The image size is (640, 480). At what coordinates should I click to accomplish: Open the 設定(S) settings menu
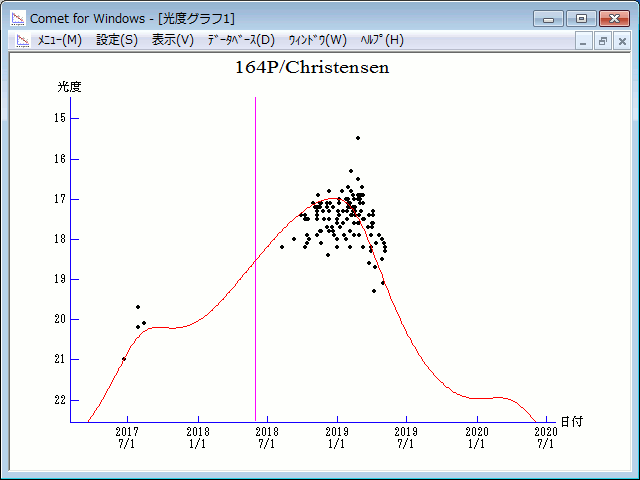pyautogui.click(x=117, y=40)
